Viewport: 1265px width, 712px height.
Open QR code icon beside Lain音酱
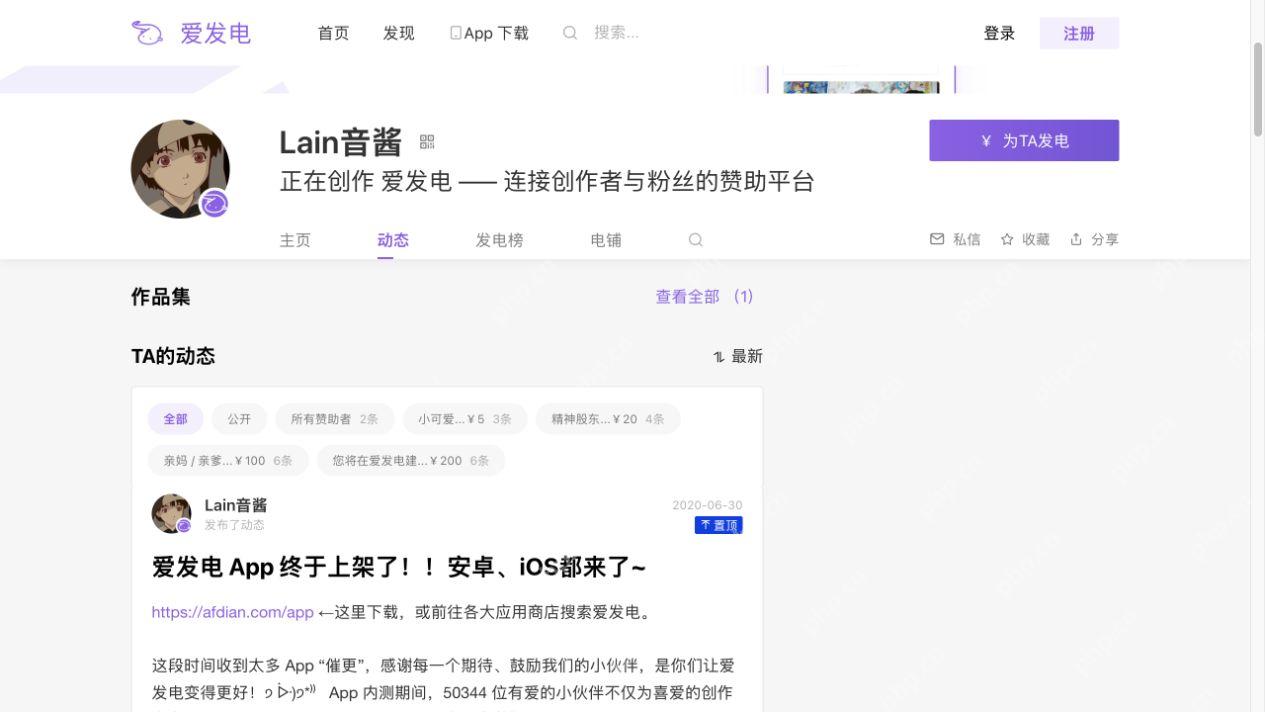click(x=427, y=142)
